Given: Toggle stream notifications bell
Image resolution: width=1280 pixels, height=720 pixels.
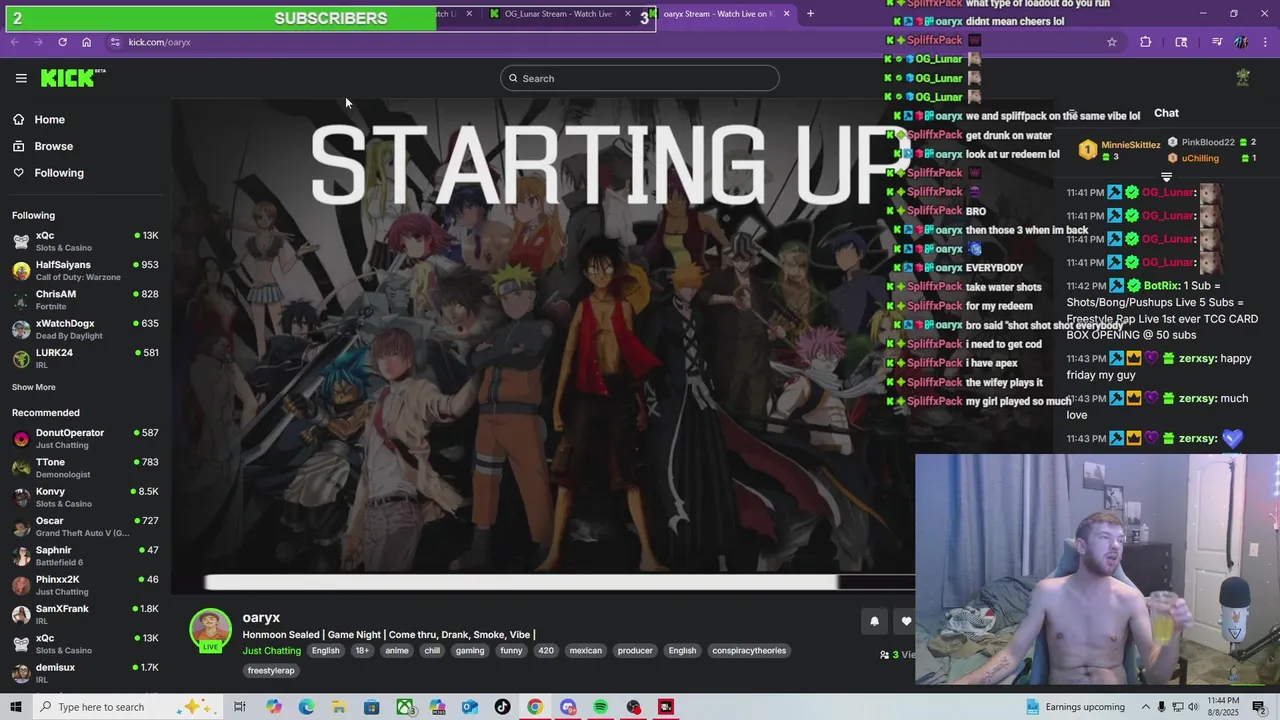Looking at the screenshot, I should (874, 621).
